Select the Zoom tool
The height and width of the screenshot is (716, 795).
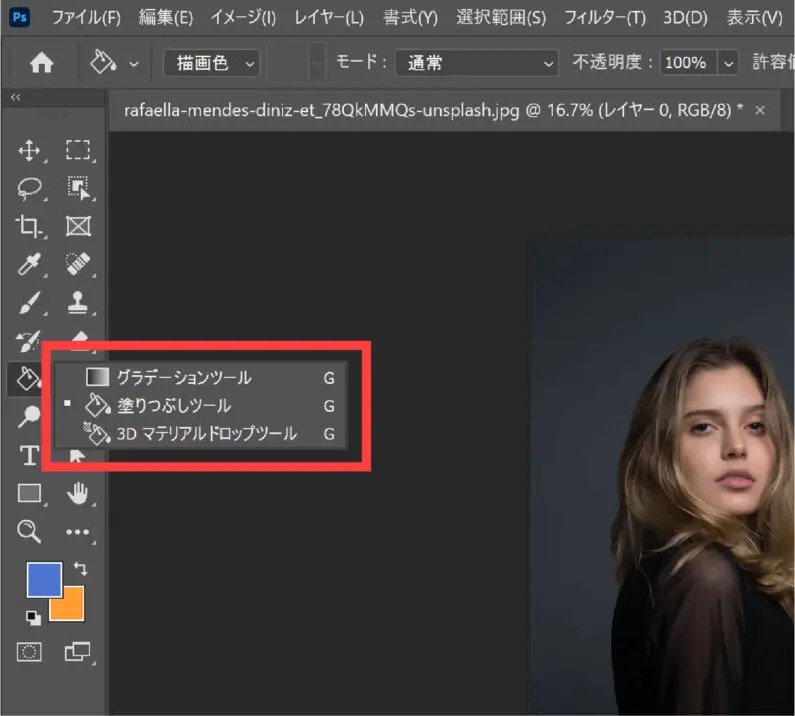[x=28, y=531]
